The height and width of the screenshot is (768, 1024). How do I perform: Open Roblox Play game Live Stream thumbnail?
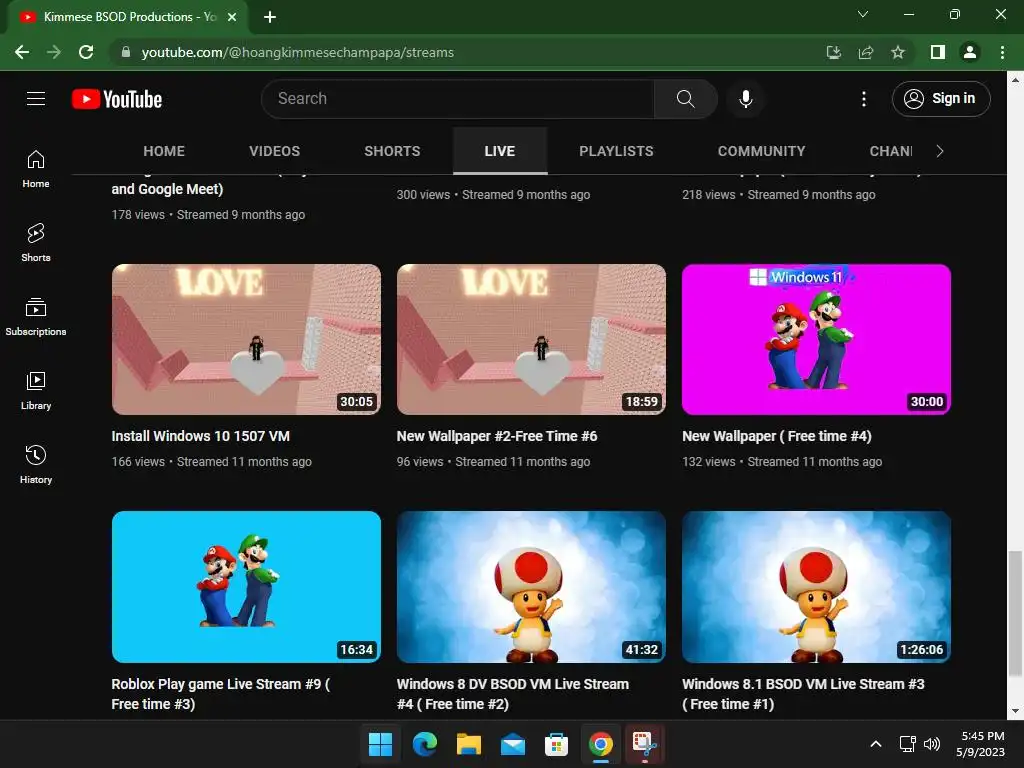click(246, 586)
